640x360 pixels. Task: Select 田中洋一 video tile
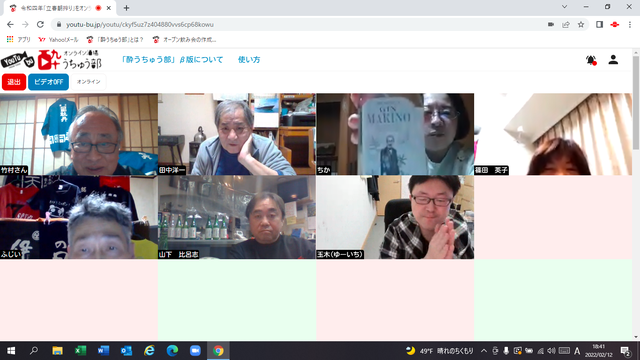point(237,134)
